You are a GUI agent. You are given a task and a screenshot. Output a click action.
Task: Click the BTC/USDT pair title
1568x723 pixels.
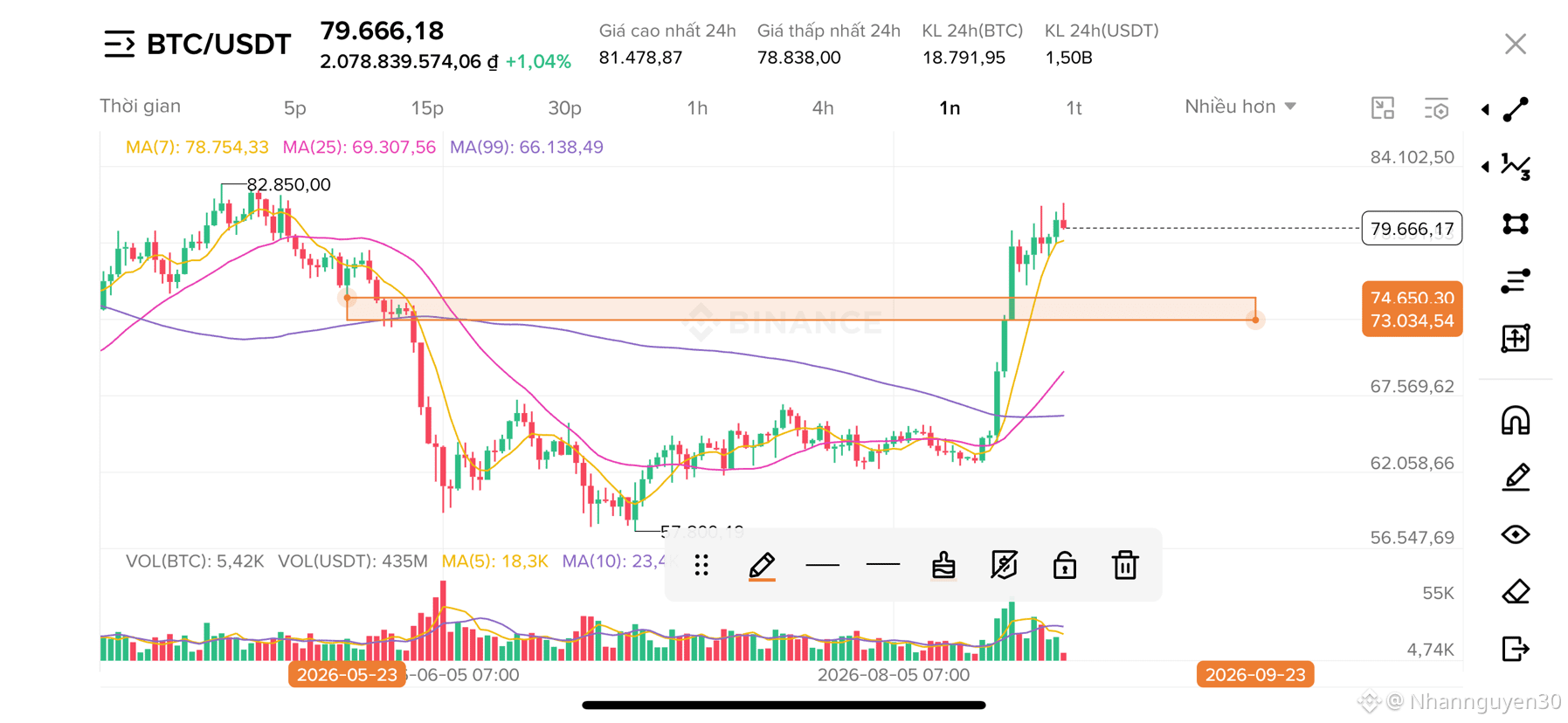pyautogui.click(x=218, y=44)
